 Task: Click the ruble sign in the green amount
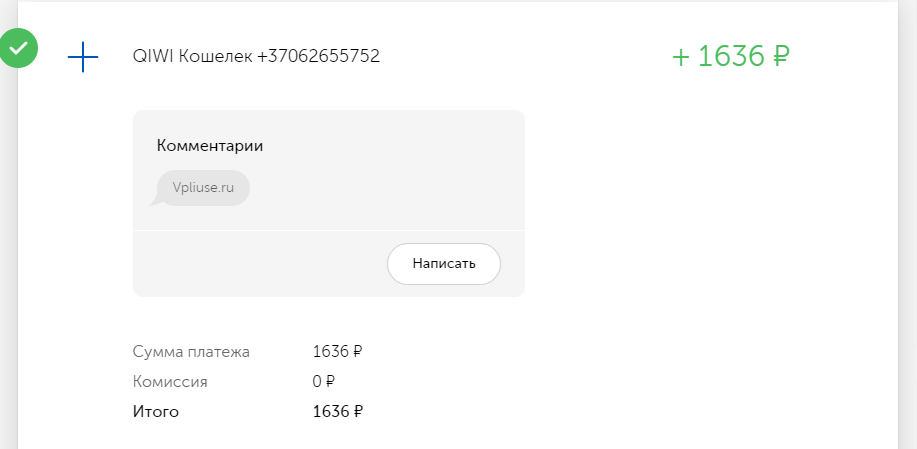coord(781,57)
